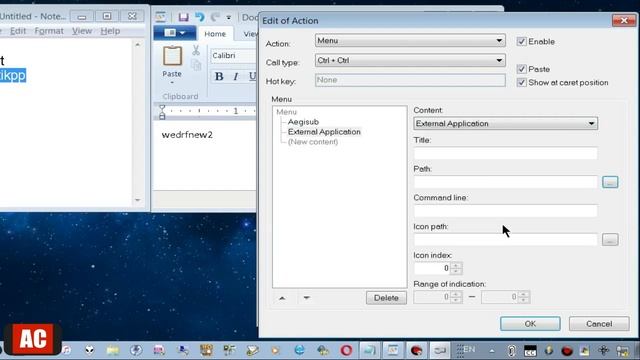
Task: Click the highlighted 'ikpp' text in Notepad
Action: tap(13, 75)
